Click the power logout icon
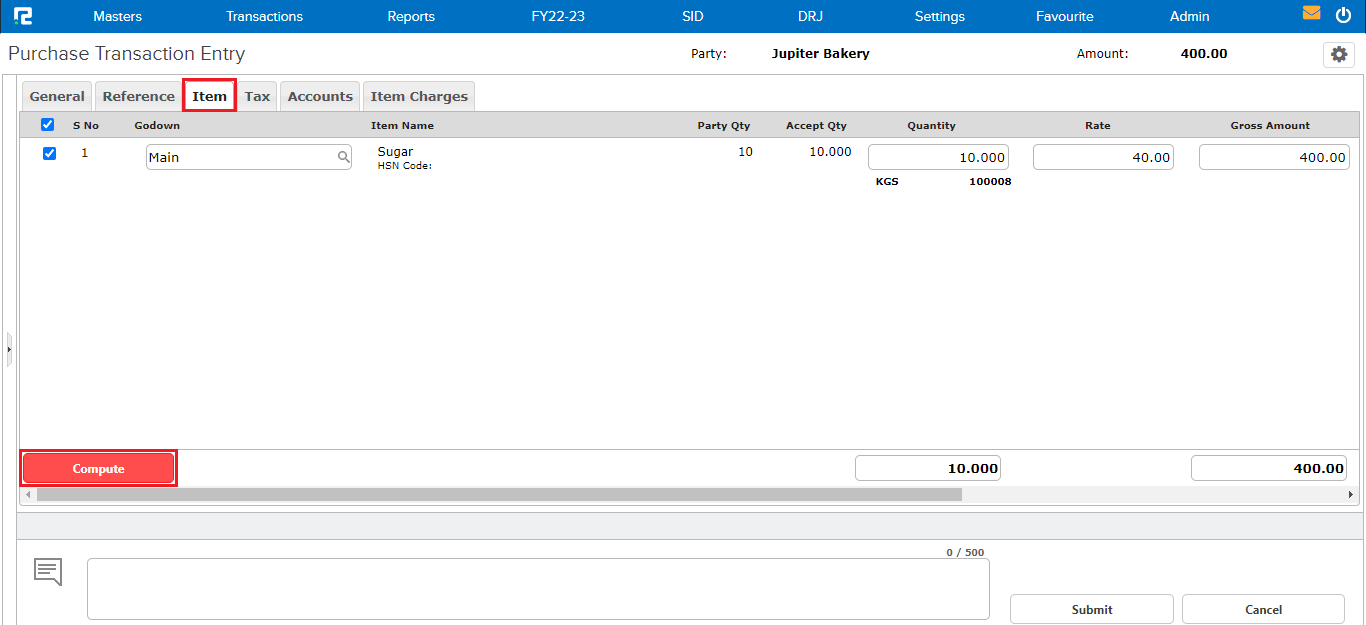The height and width of the screenshot is (625, 1366). (1342, 15)
